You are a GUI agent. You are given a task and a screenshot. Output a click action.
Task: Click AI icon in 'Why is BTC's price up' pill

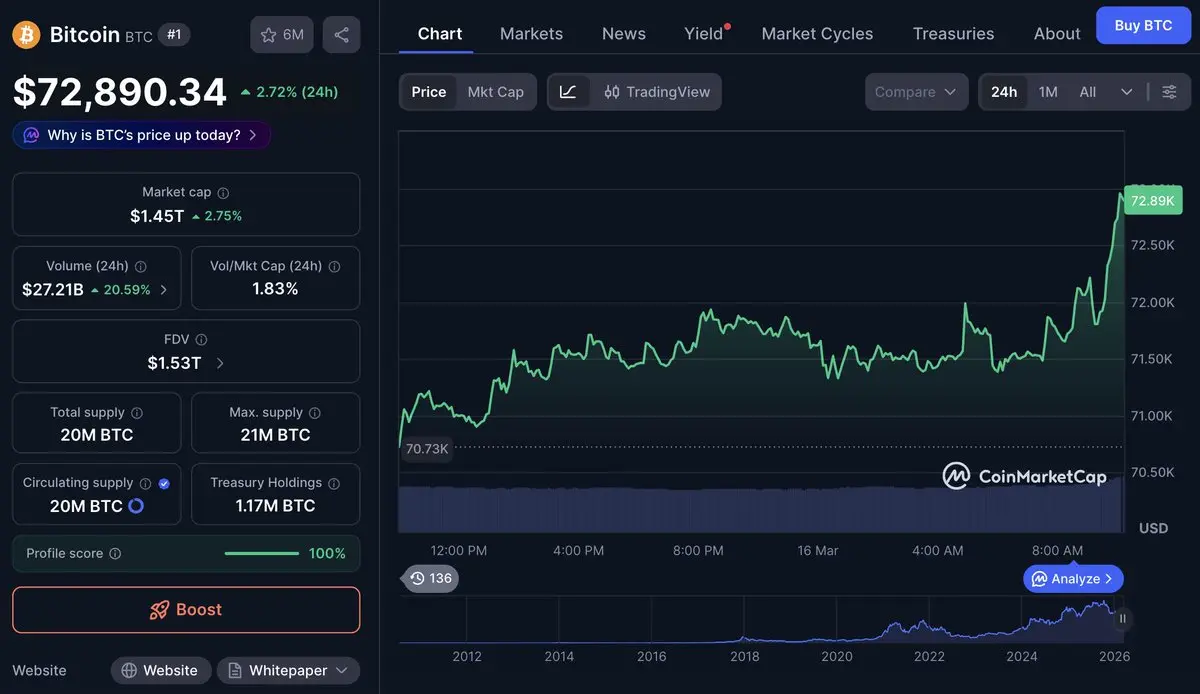point(31,135)
